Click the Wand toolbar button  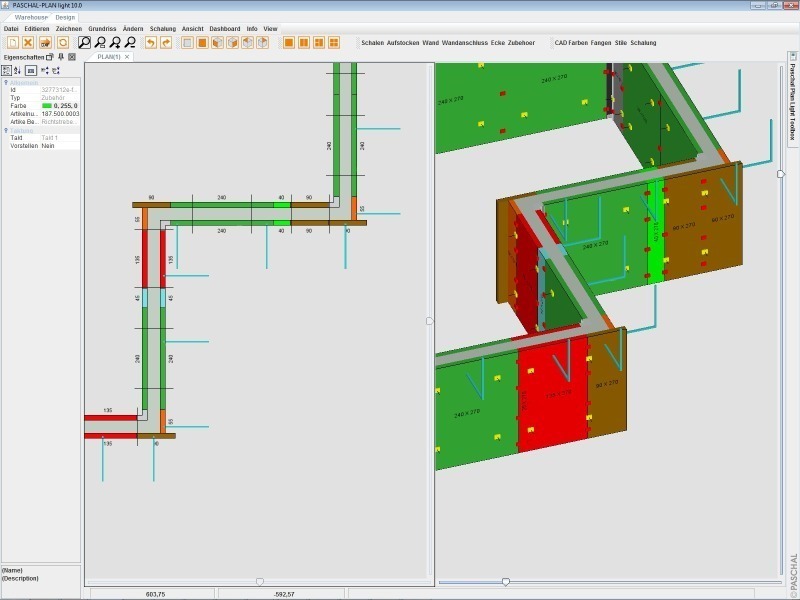[x=431, y=43]
